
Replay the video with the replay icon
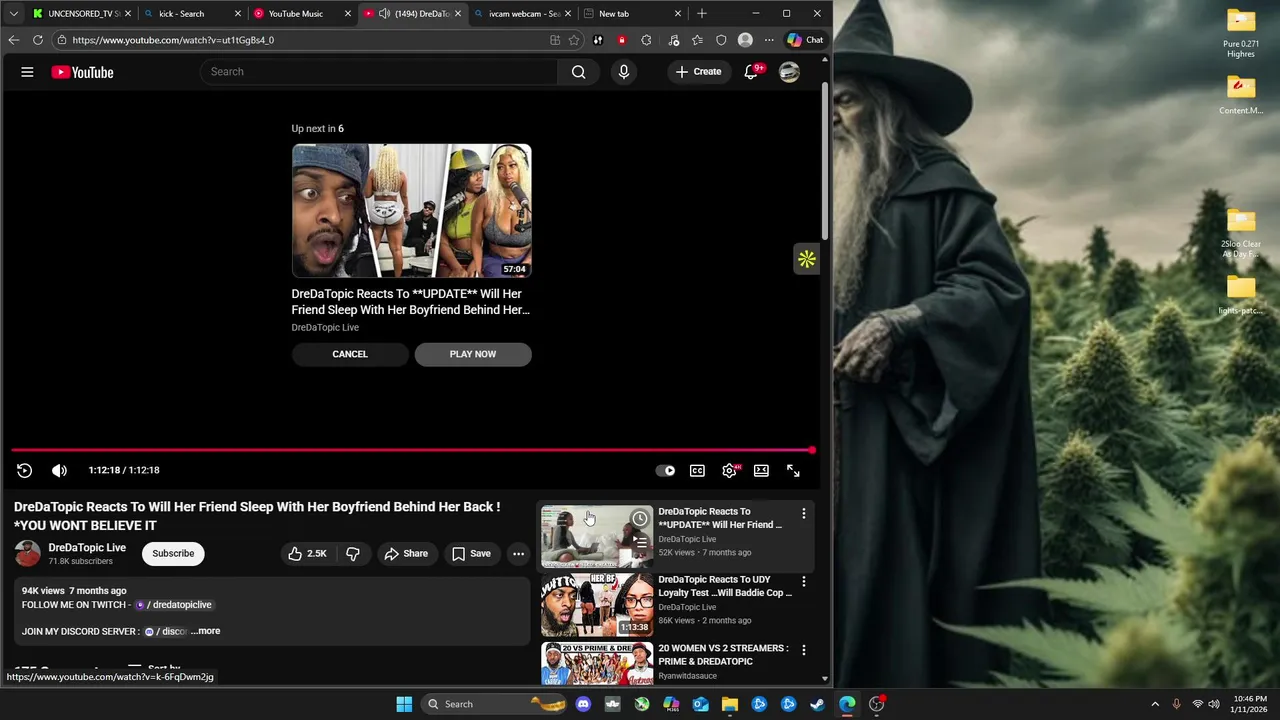click(24, 470)
